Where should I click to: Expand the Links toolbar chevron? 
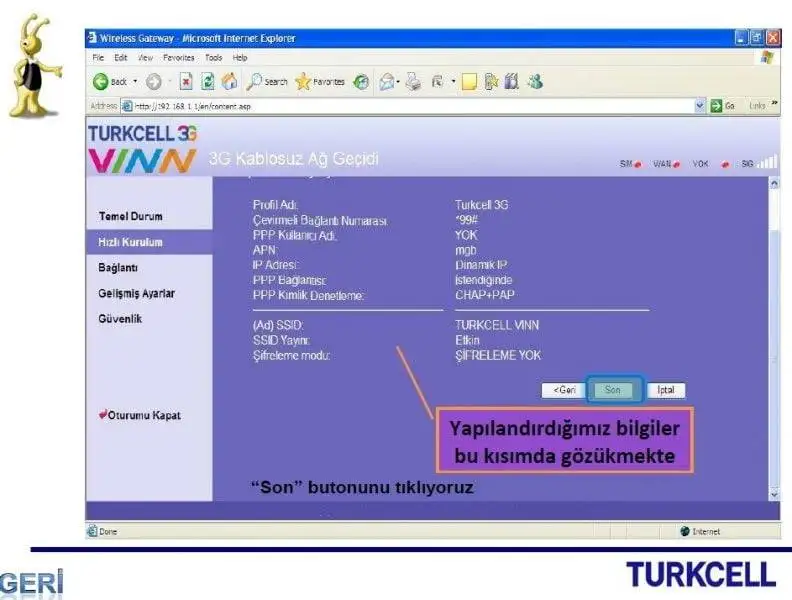[x=774, y=104]
